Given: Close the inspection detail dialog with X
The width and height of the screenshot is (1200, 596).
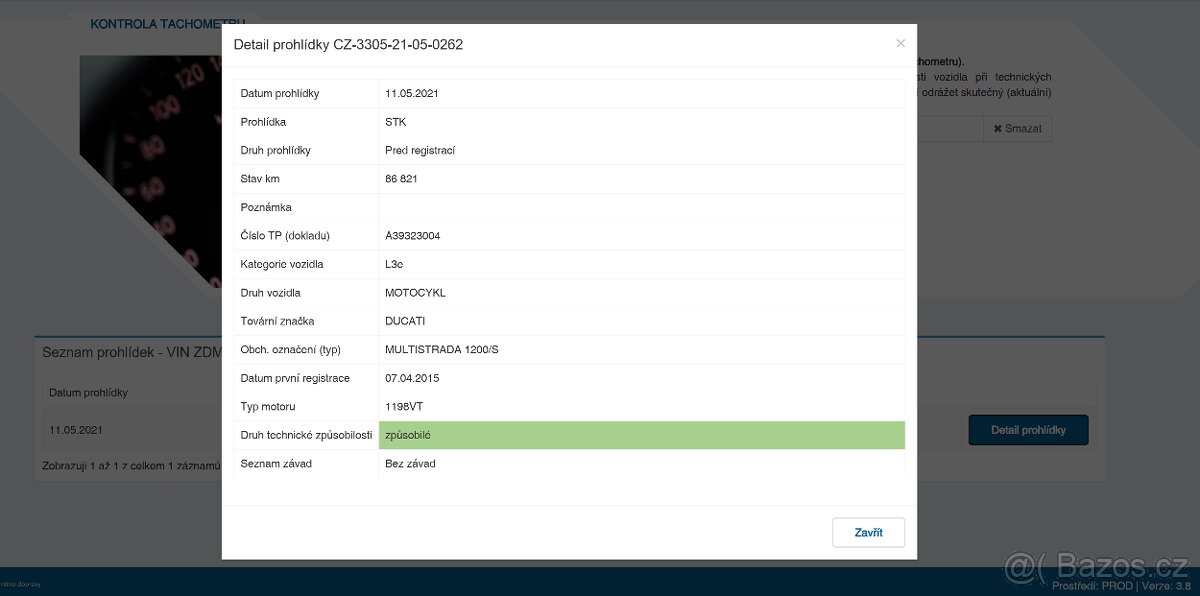Looking at the screenshot, I should point(900,44).
